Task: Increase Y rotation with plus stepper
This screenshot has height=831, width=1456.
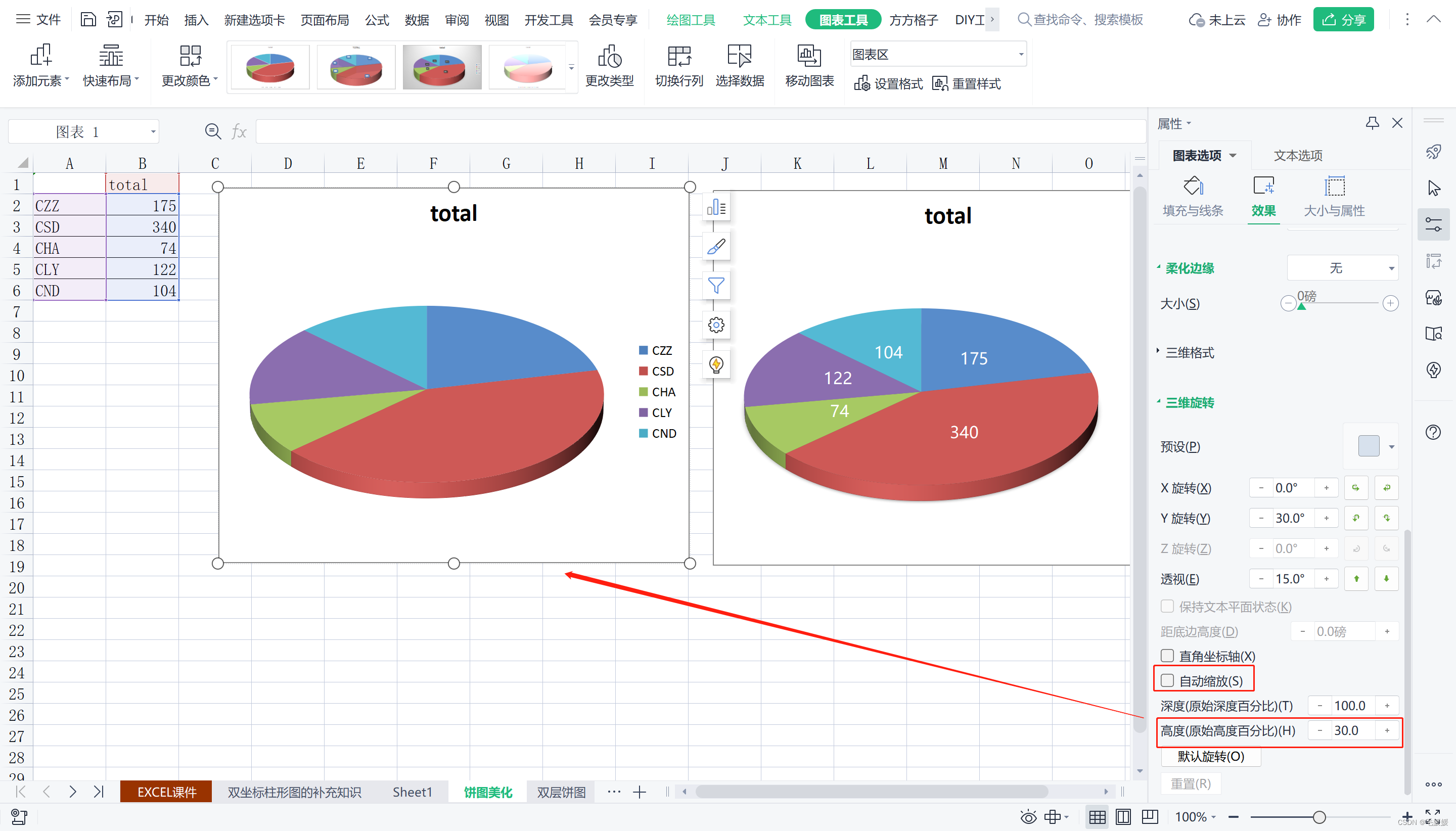Action: (1327, 518)
